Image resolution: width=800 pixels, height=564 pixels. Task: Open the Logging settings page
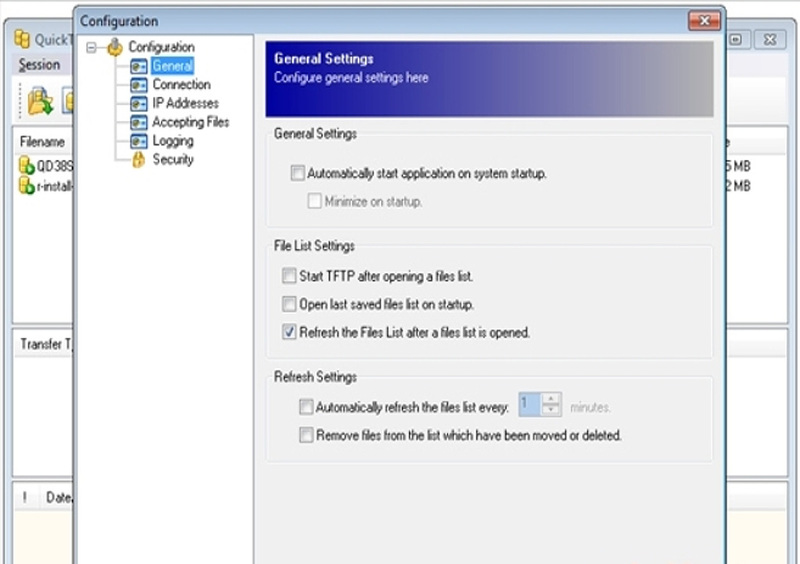tap(173, 141)
